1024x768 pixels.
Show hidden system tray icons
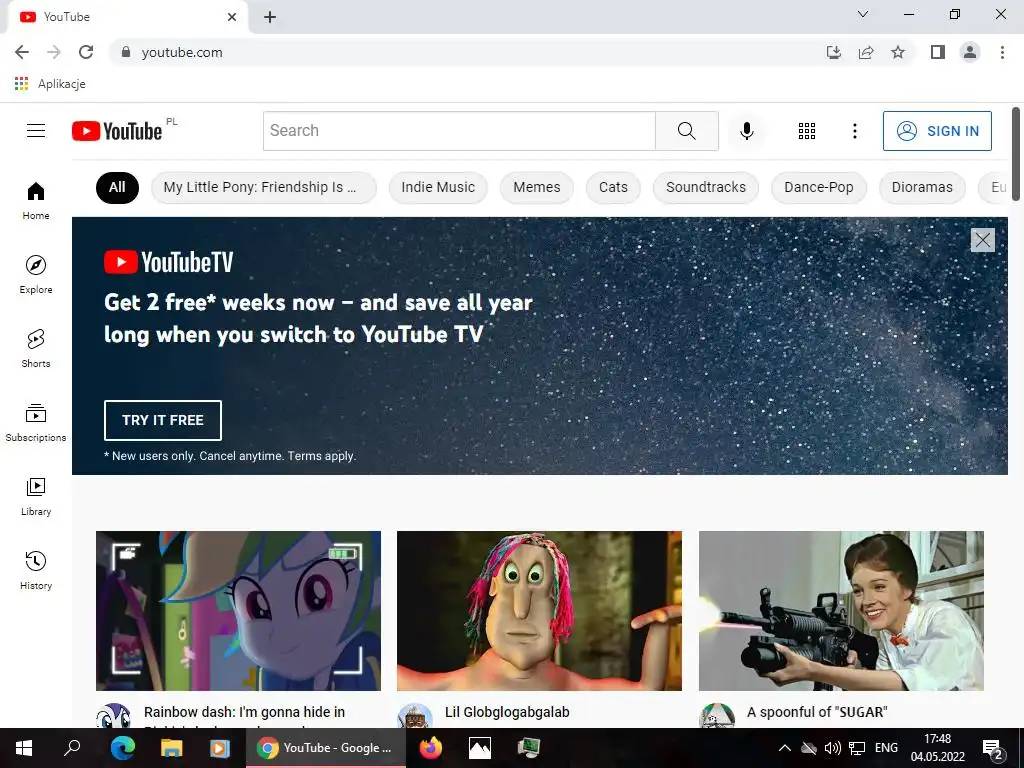tap(785, 748)
